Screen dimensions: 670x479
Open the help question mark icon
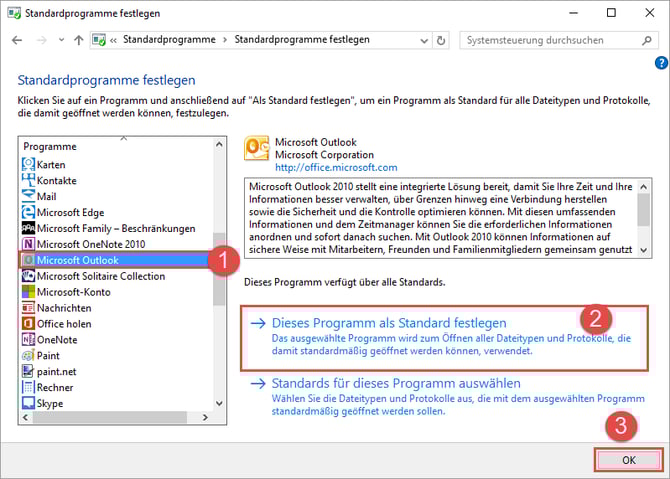pyautogui.click(x=660, y=63)
